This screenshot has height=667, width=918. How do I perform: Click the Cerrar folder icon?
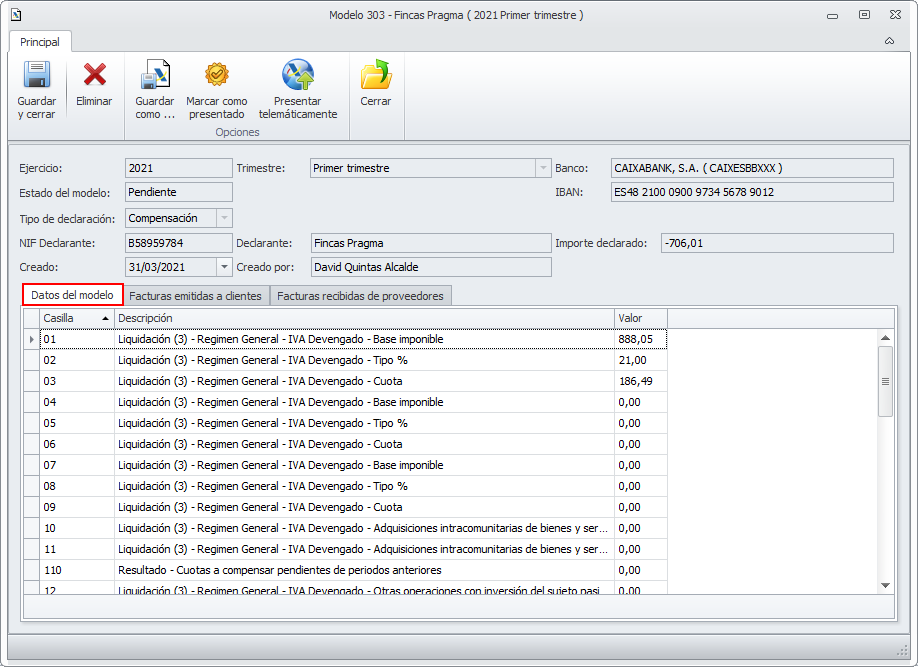(376, 76)
